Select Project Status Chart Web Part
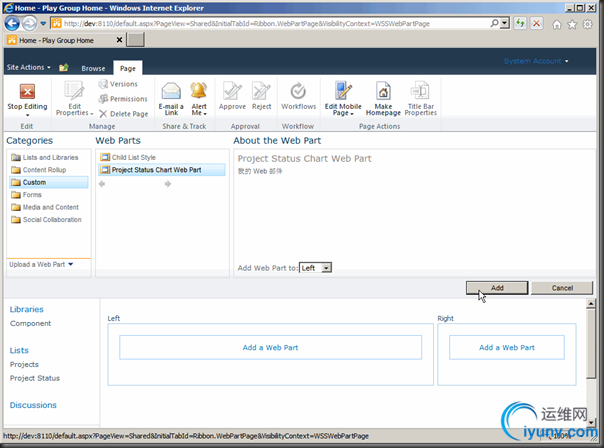604x448 pixels. coord(162,170)
